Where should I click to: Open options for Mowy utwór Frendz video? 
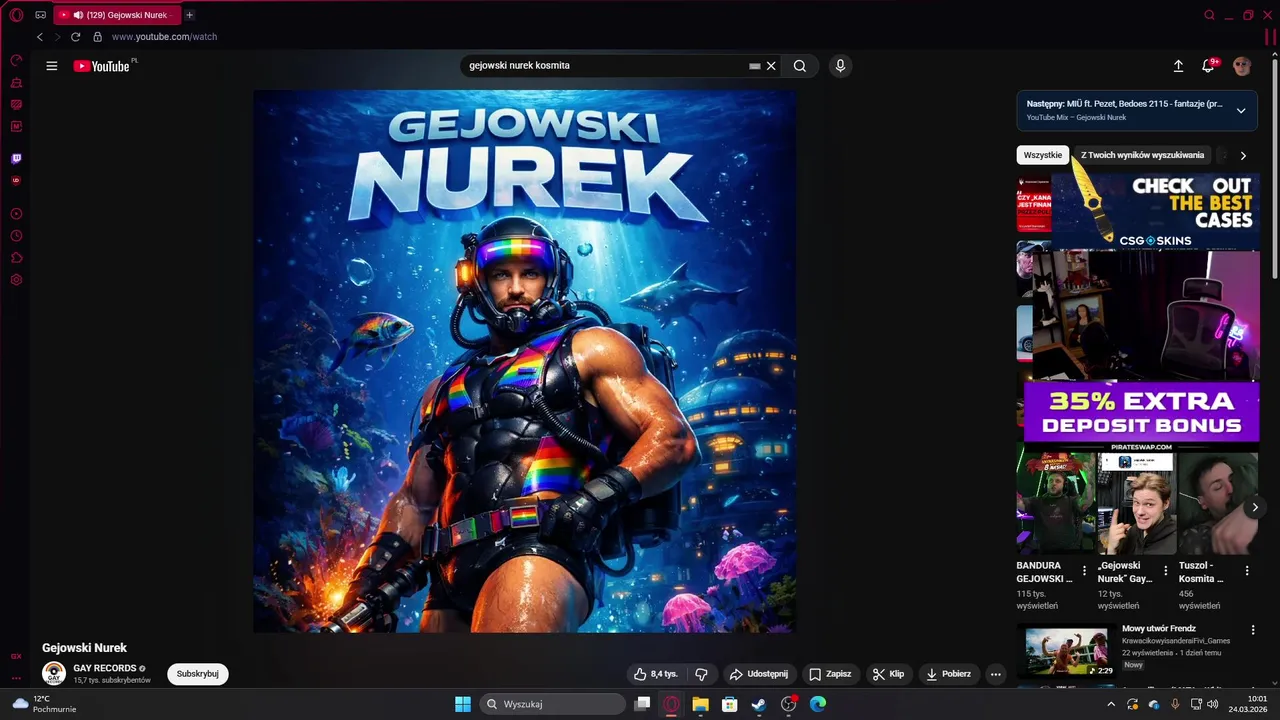[1253, 631]
